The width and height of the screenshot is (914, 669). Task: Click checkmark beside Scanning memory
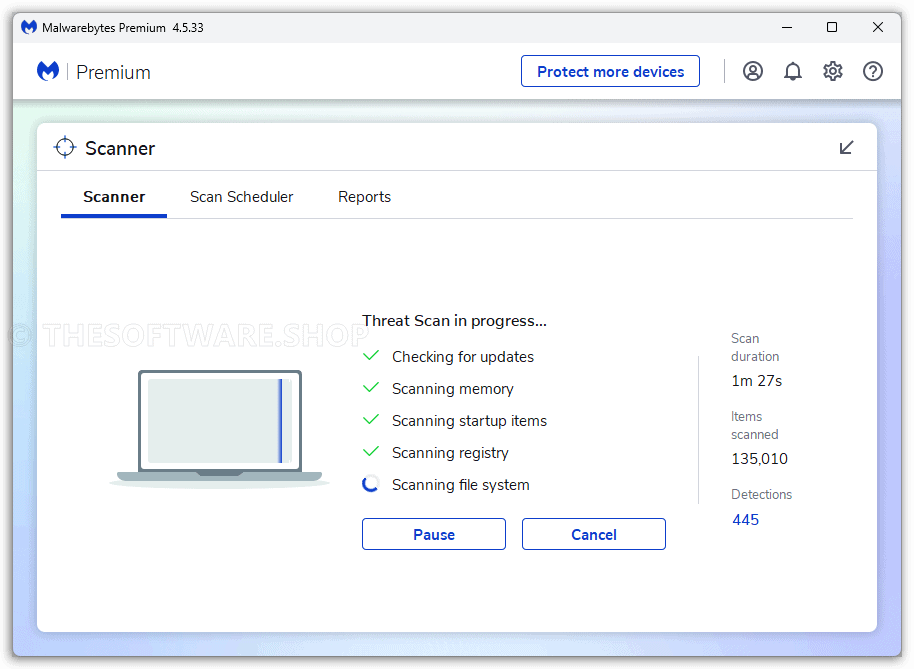371,388
